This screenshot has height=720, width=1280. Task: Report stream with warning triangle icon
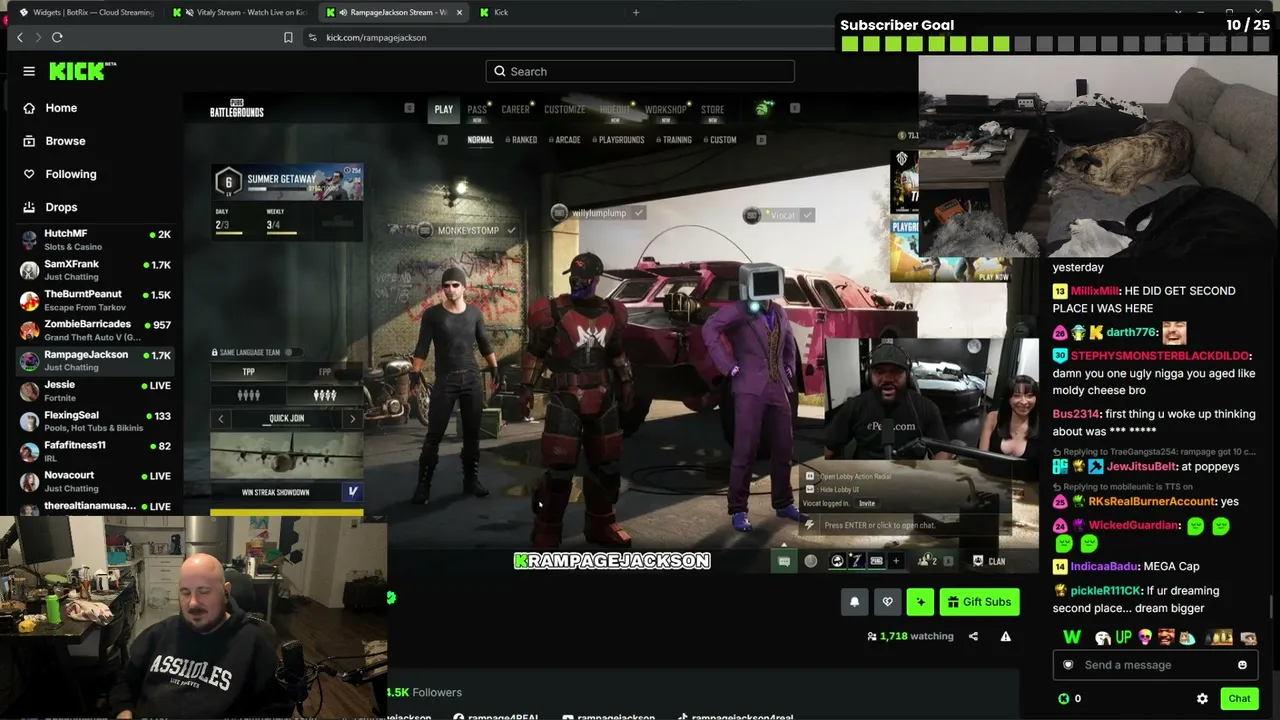click(1006, 636)
